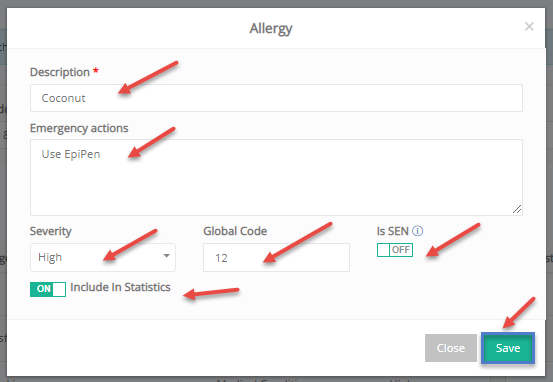Viewport: 553px width, 382px height.
Task: Dismiss the Allergy dialog using X icon
Action: pyautogui.click(x=529, y=26)
